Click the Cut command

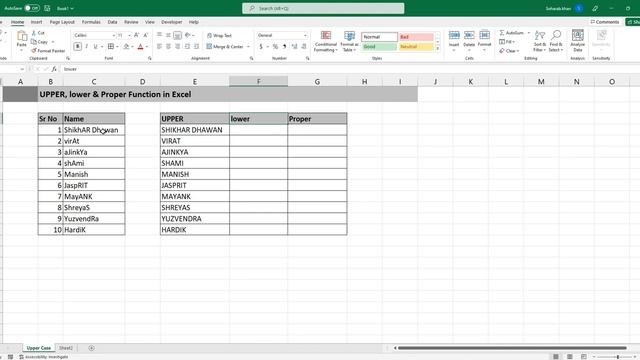[x=38, y=33]
